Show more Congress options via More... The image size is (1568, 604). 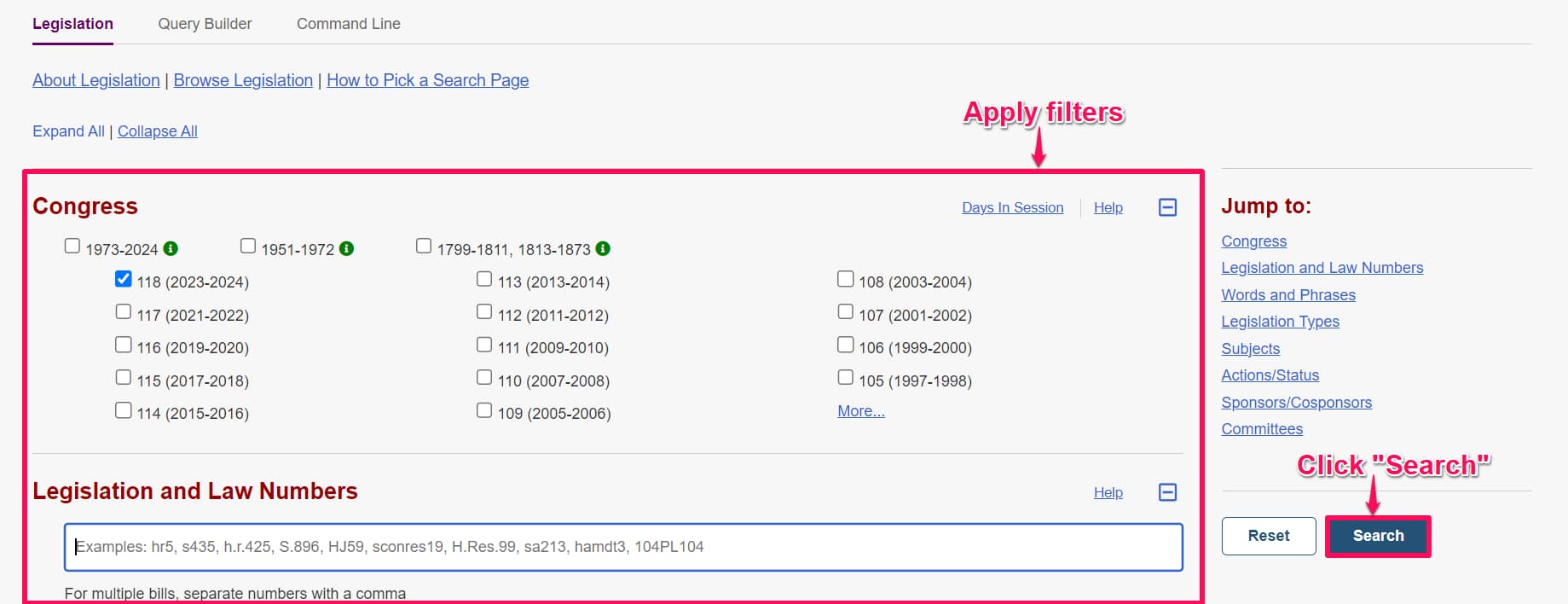[x=860, y=411]
